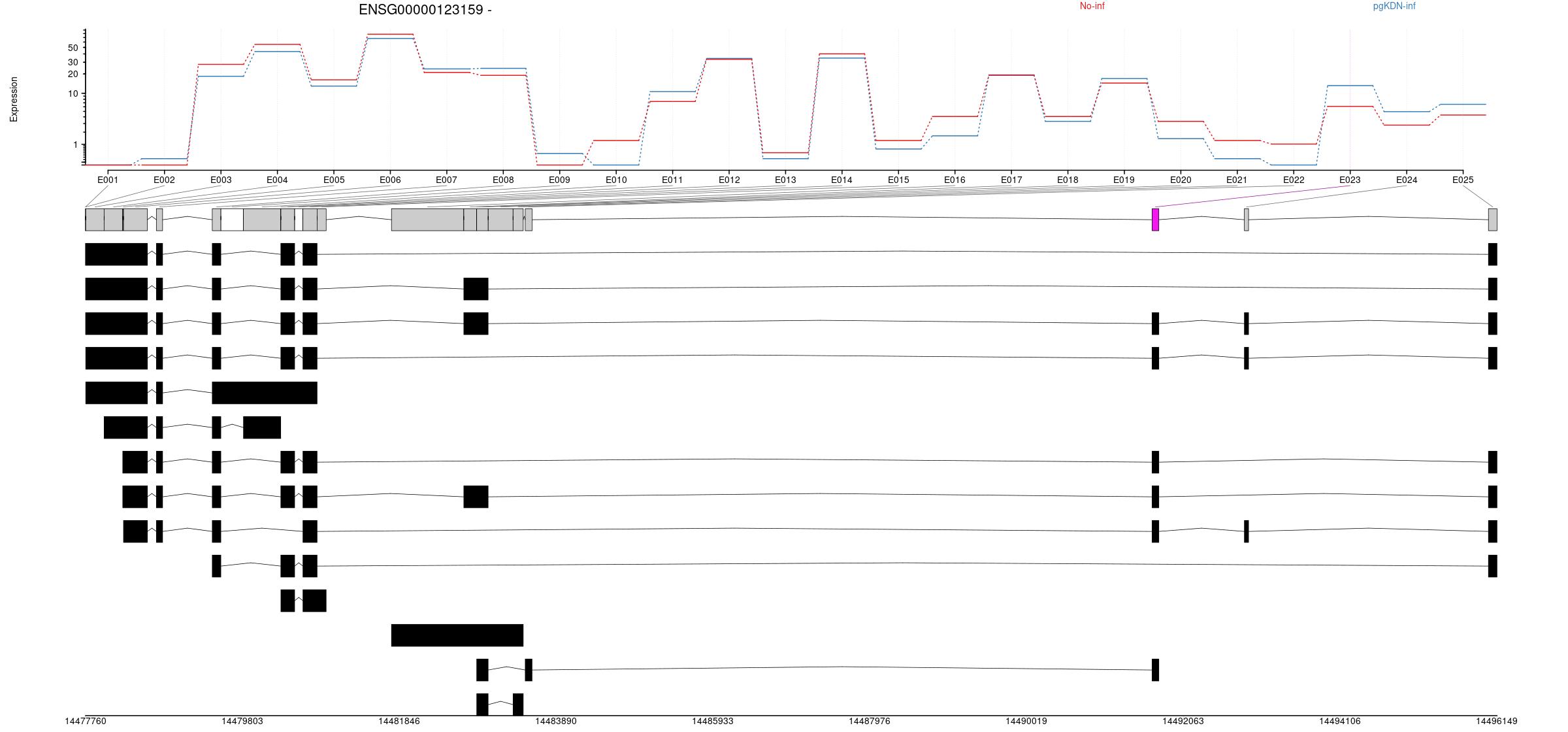Click the y-axis tick value 30

coord(73,62)
